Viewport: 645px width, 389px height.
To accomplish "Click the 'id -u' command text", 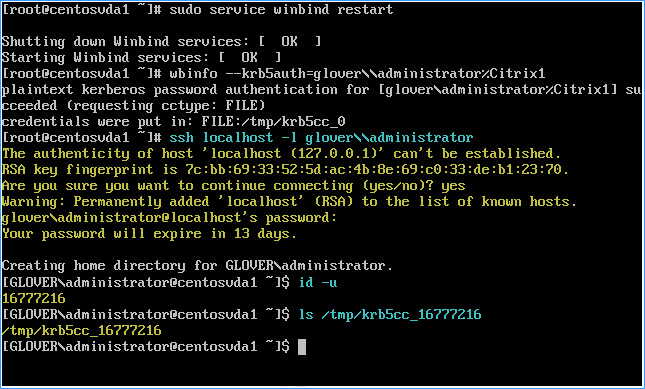I will tap(318, 282).
